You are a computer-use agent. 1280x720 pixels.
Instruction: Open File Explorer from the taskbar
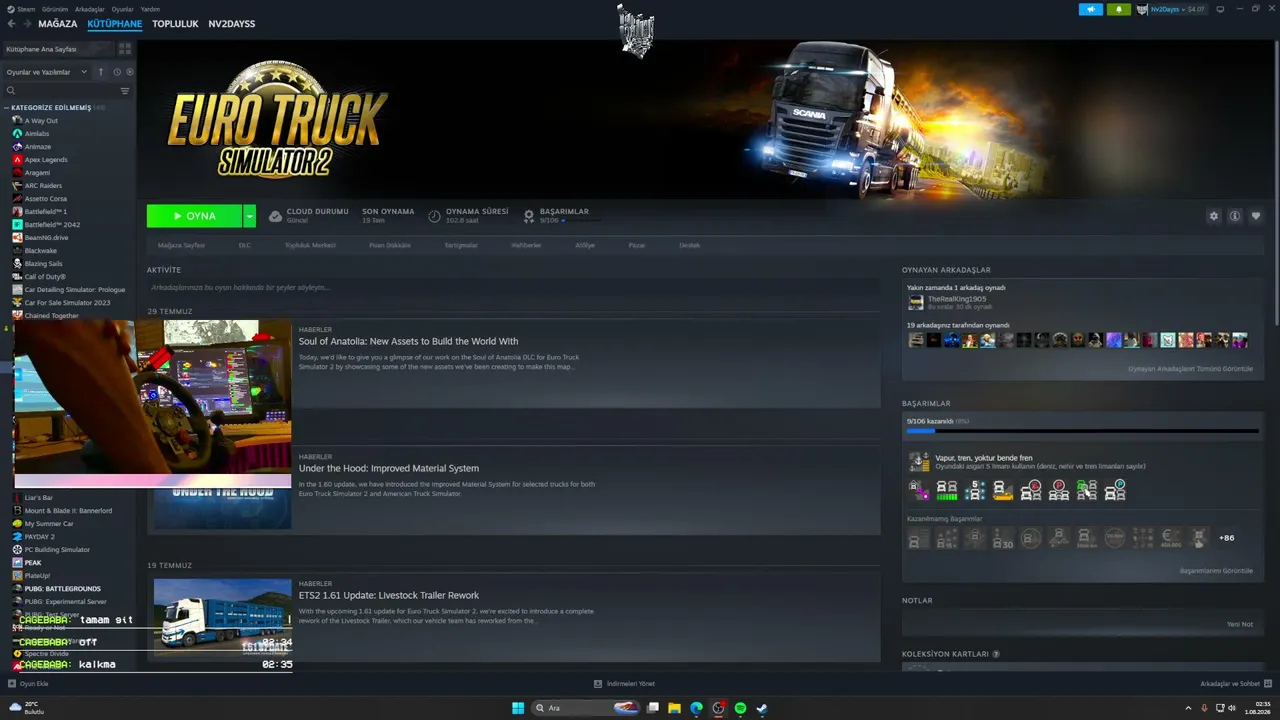pos(674,708)
